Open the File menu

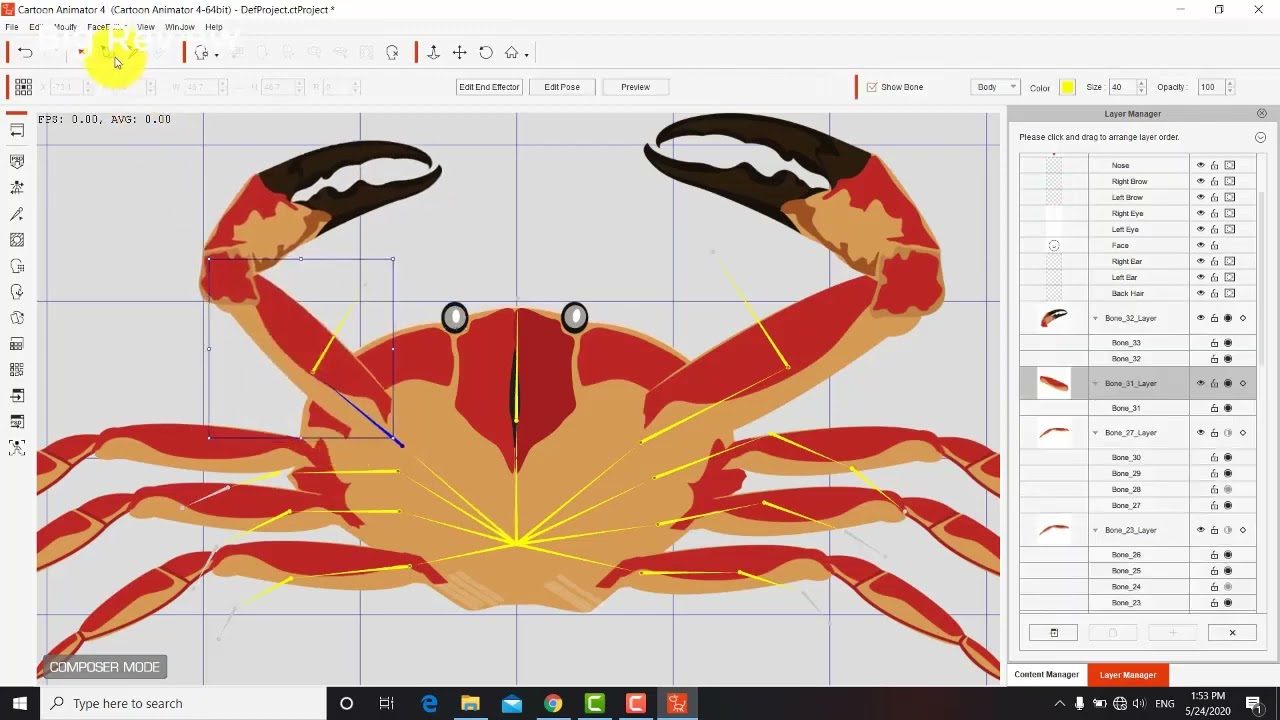tap(11, 27)
